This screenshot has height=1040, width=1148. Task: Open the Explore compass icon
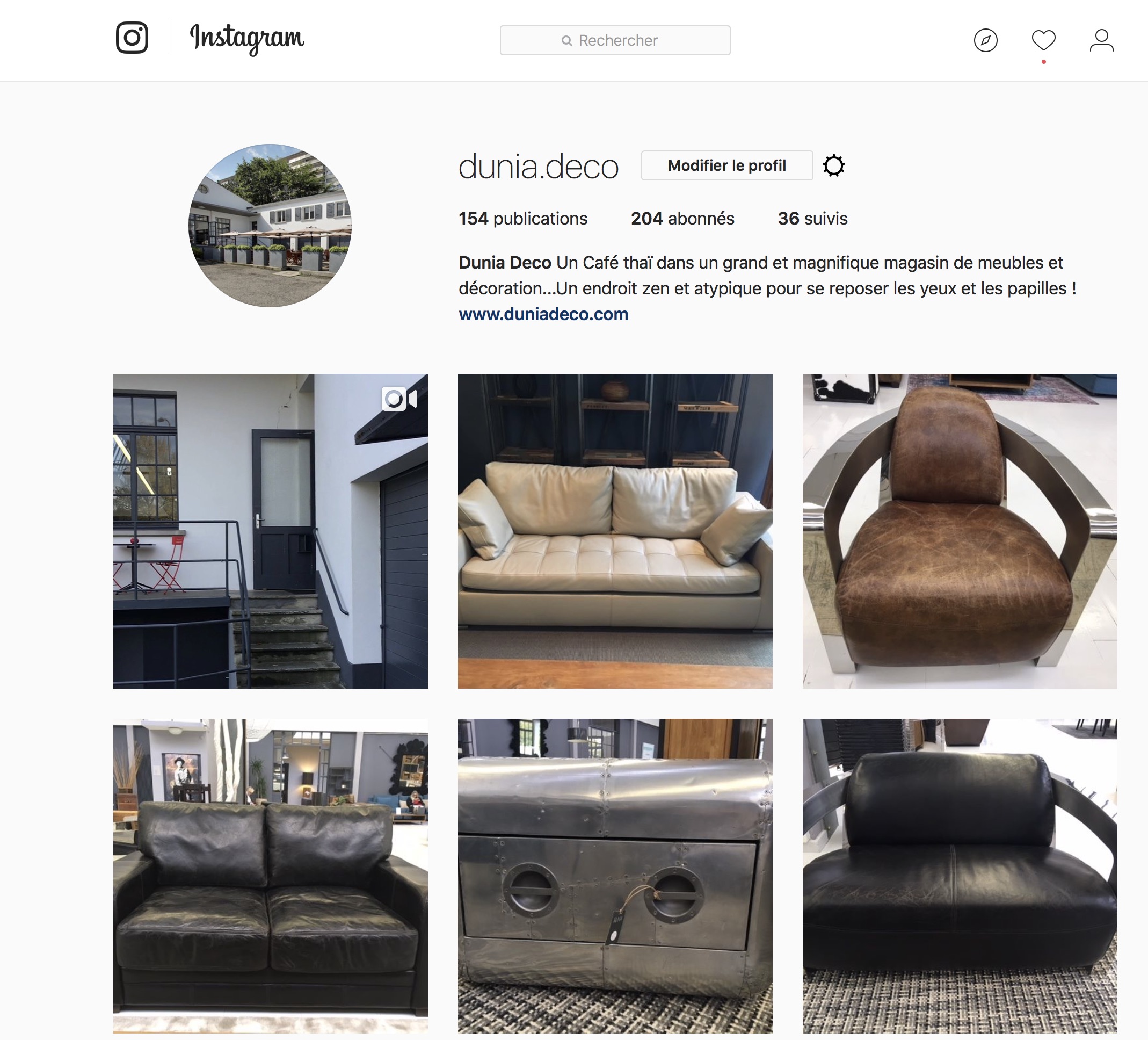[x=986, y=40]
